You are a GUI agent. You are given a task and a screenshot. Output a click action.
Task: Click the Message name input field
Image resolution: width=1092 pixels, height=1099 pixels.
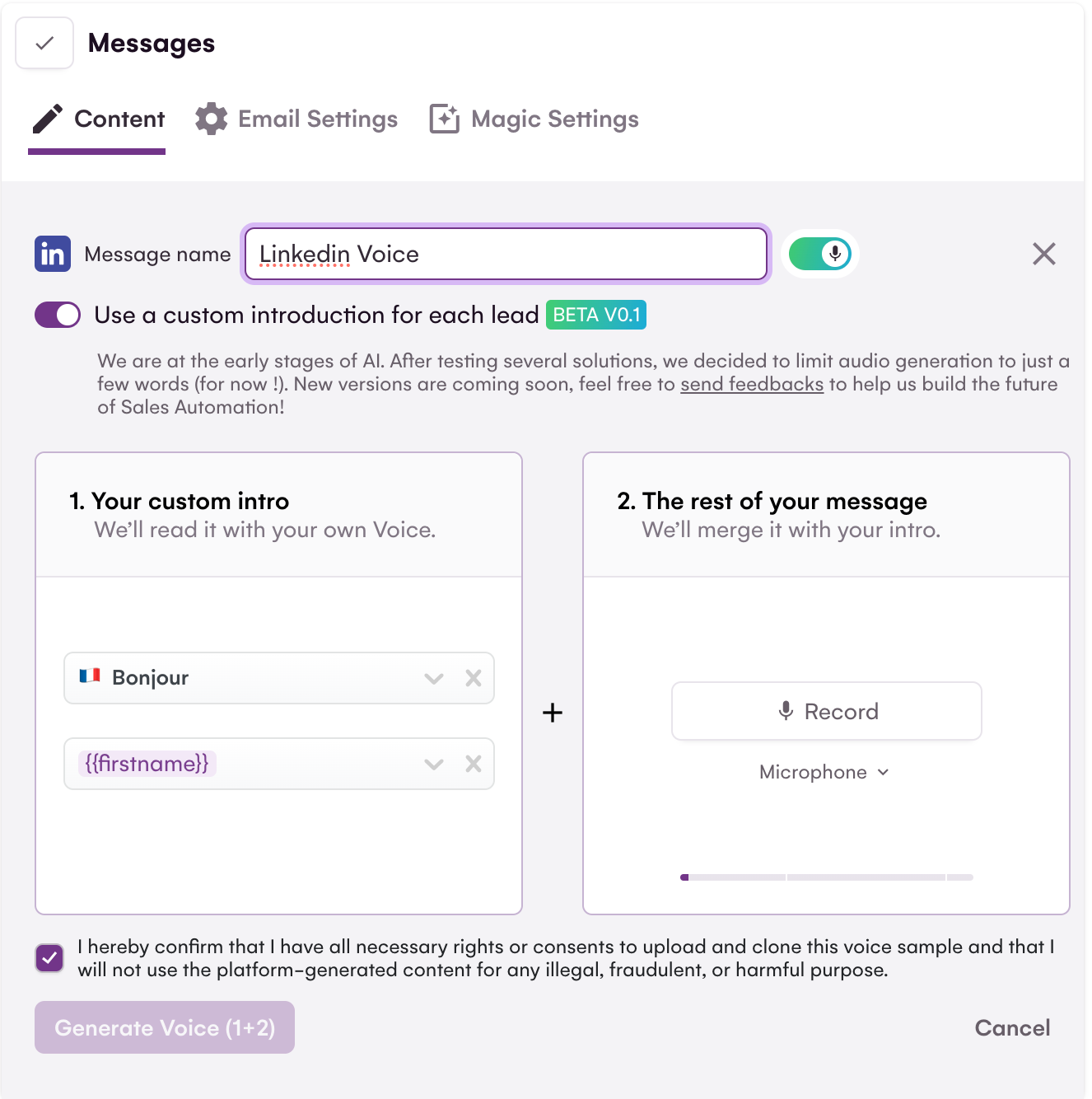(x=506, y=254)
